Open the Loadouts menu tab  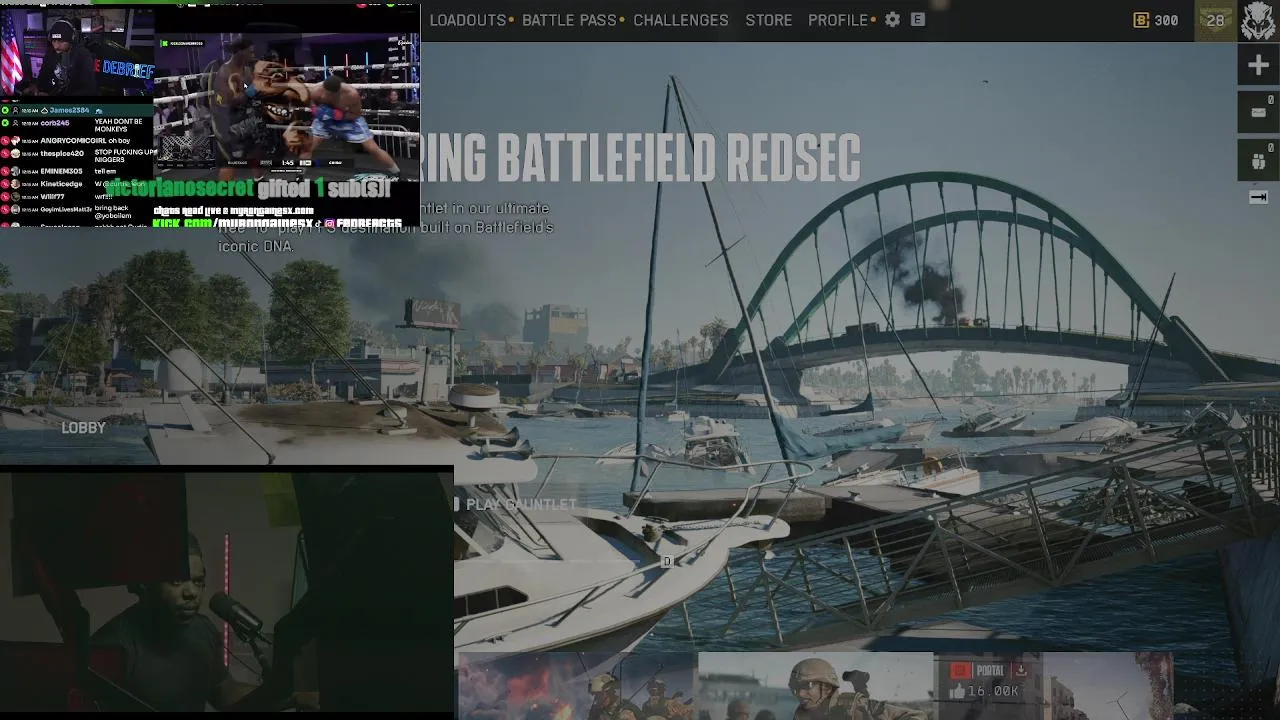pos(468,20)
